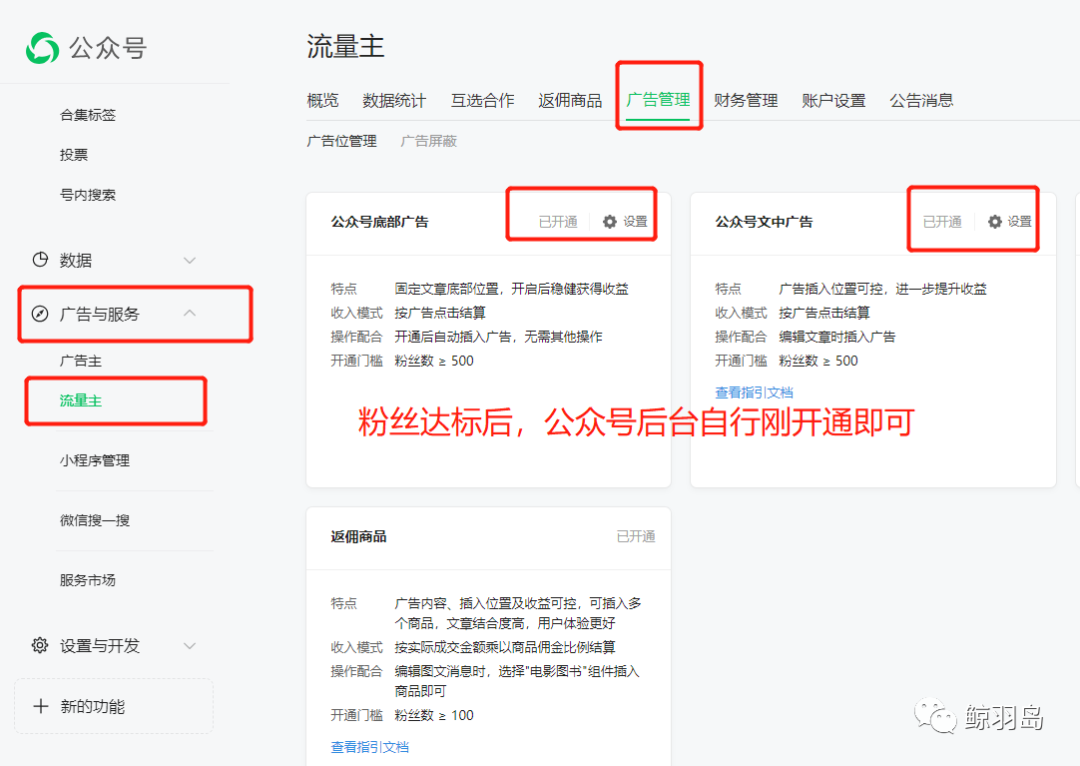Select 广告屏蔽 in the sub-navigation

(x=428, y=141)
